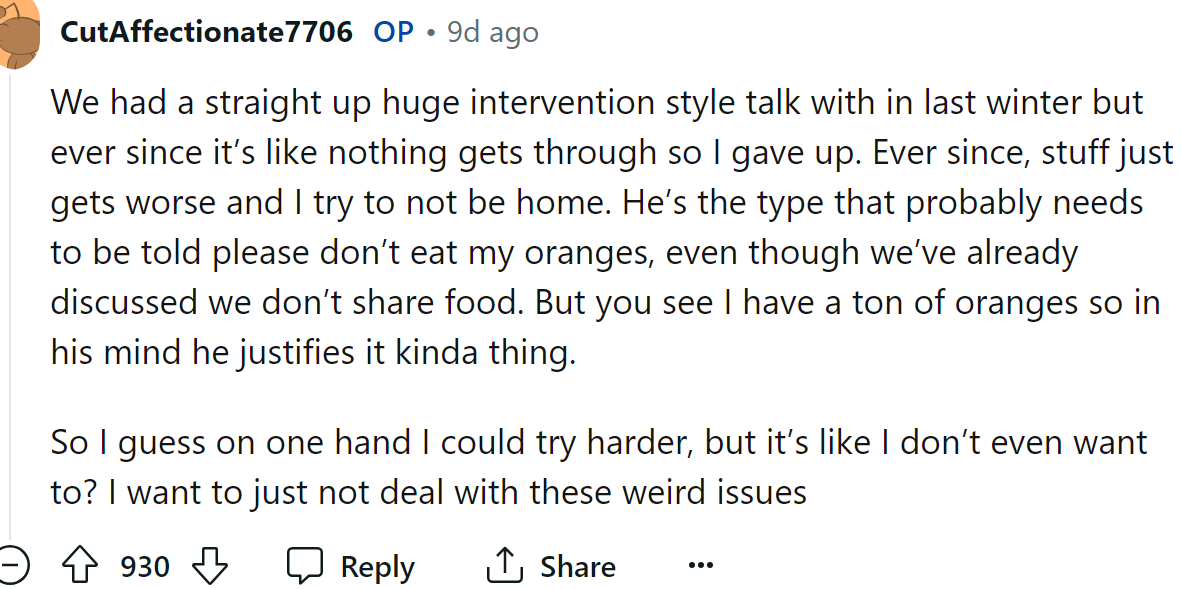1182x589 pixels.
Task: Expand the comment actions overflow menu
Action: pyautogui.click(x=699, y=565)
